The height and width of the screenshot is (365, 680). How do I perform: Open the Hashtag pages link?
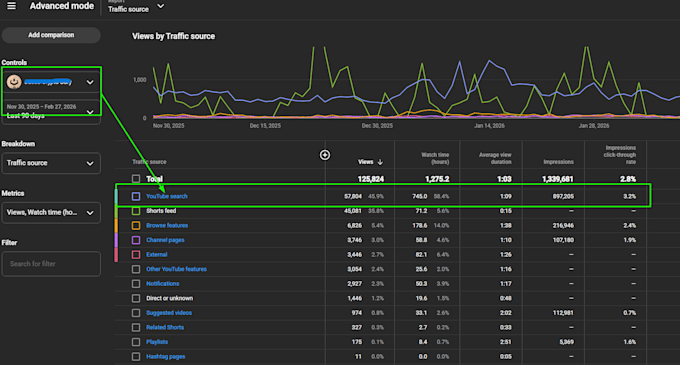(x=166, y=357)
